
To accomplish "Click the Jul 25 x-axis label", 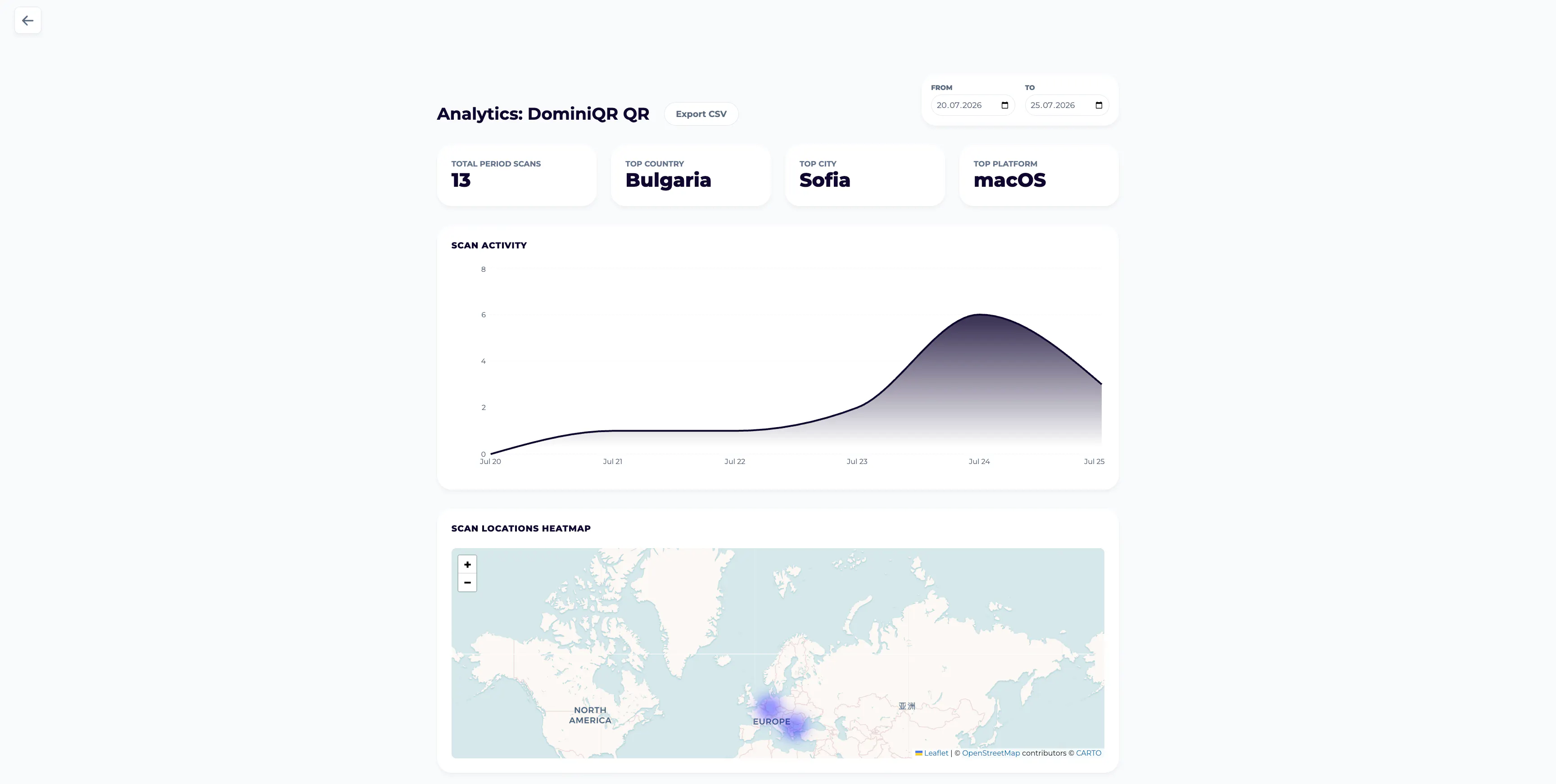I will 1094,461.
